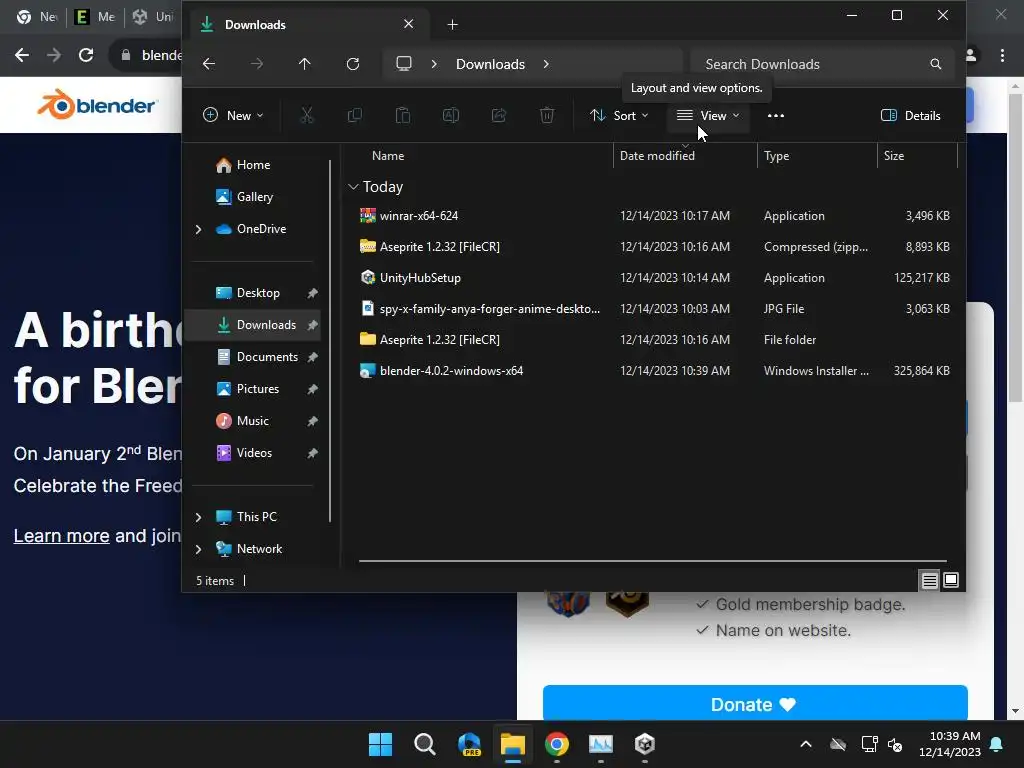The width and height of the screenshot is (1024, 768).
Task: Expand Network tree node
Action: pos(199,549)
